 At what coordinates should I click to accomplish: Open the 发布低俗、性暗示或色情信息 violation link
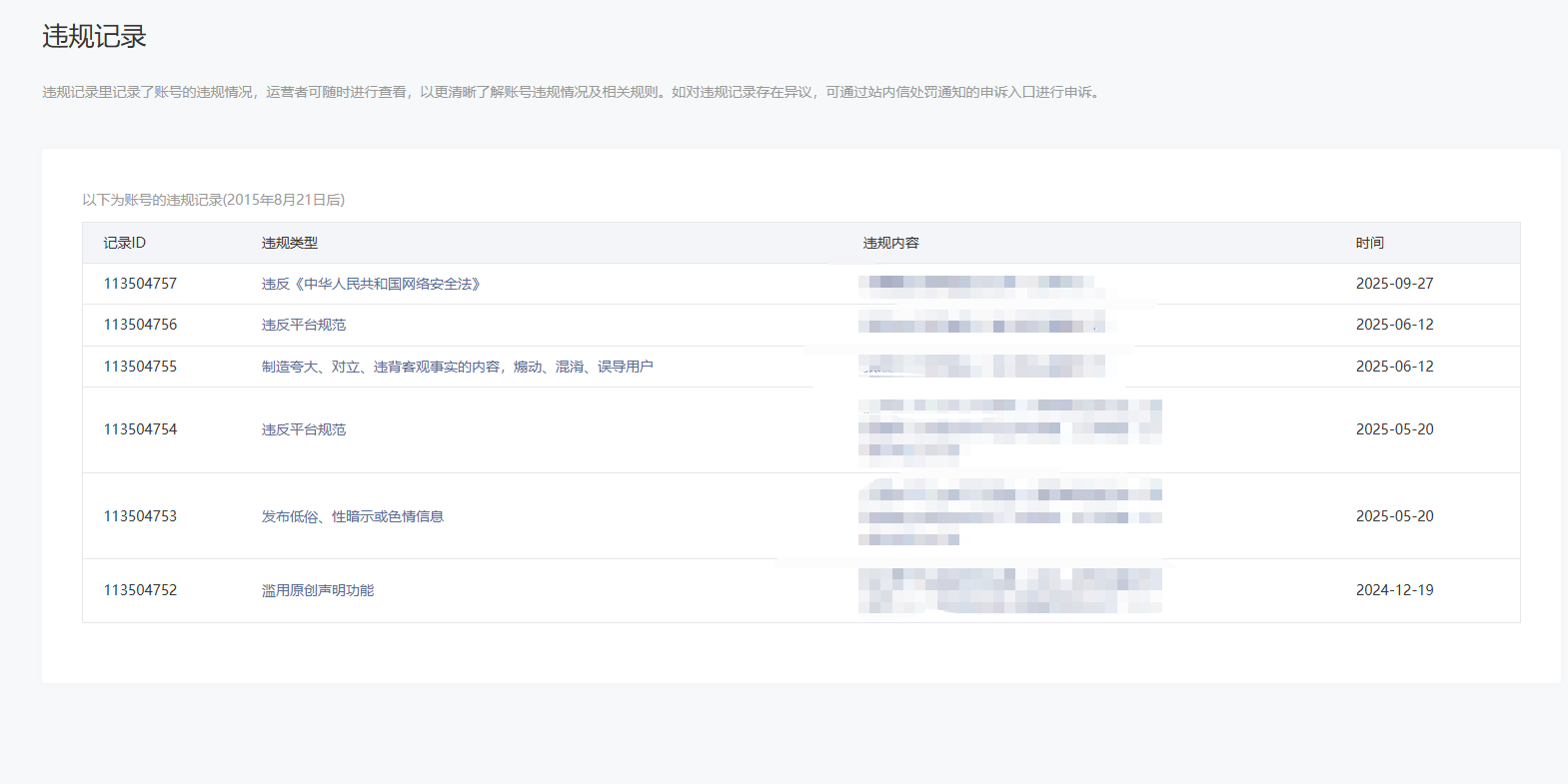[353, 516]
